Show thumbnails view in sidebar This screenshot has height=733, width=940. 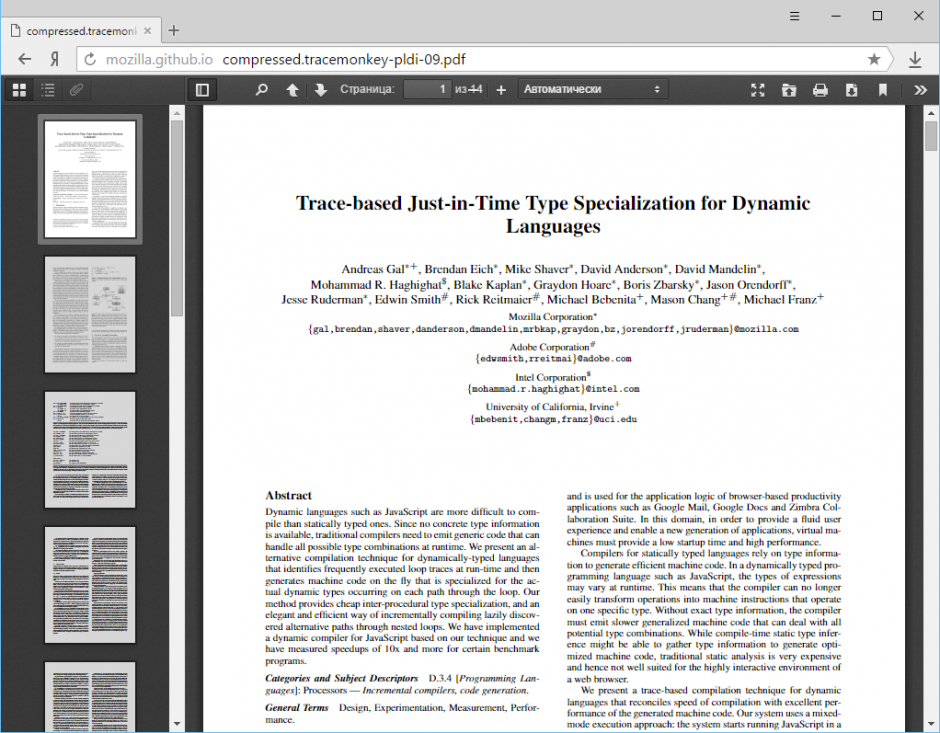tap(19, 90)
